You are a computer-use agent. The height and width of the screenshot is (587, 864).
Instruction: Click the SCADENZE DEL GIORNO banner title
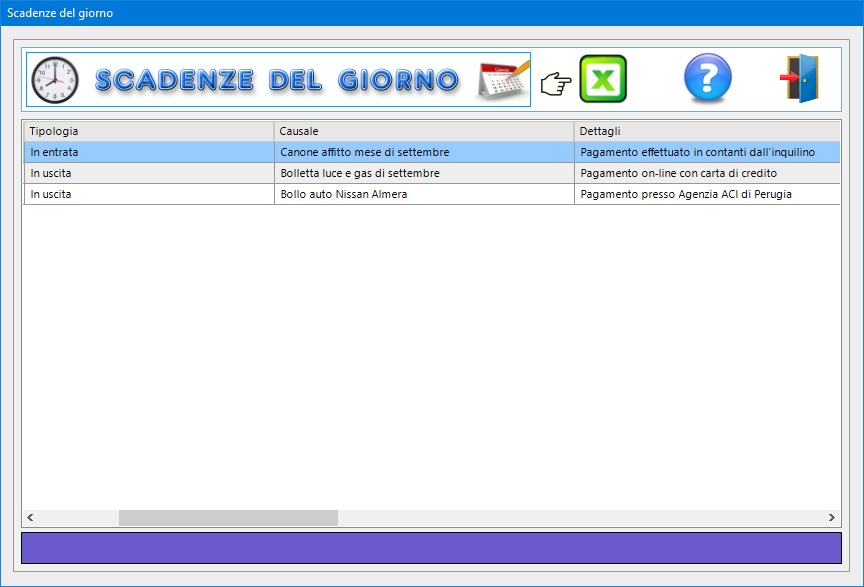tap(277, 80)
